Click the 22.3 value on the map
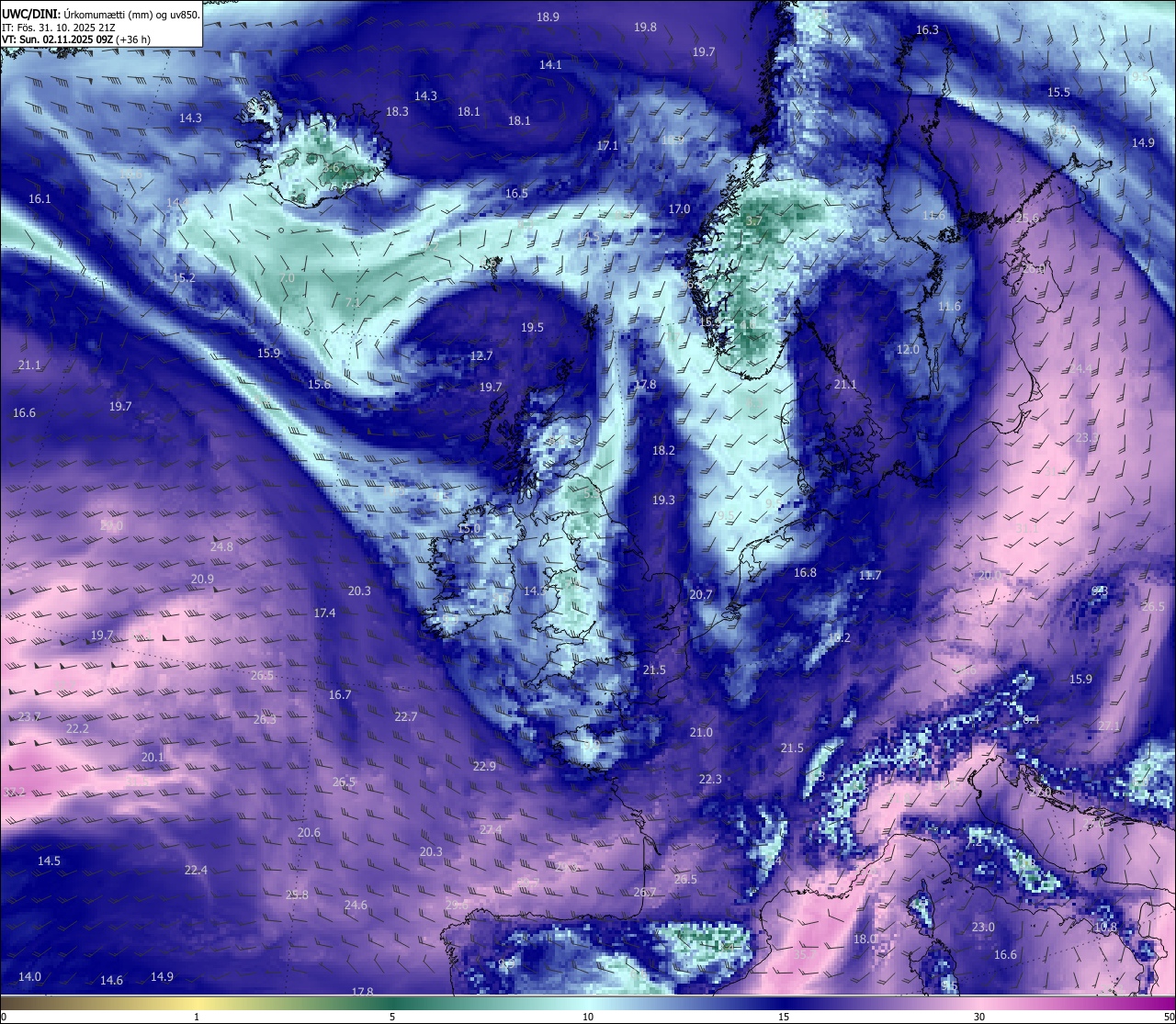Viewport: 1176px width, 1024px height. coord(710,780)
